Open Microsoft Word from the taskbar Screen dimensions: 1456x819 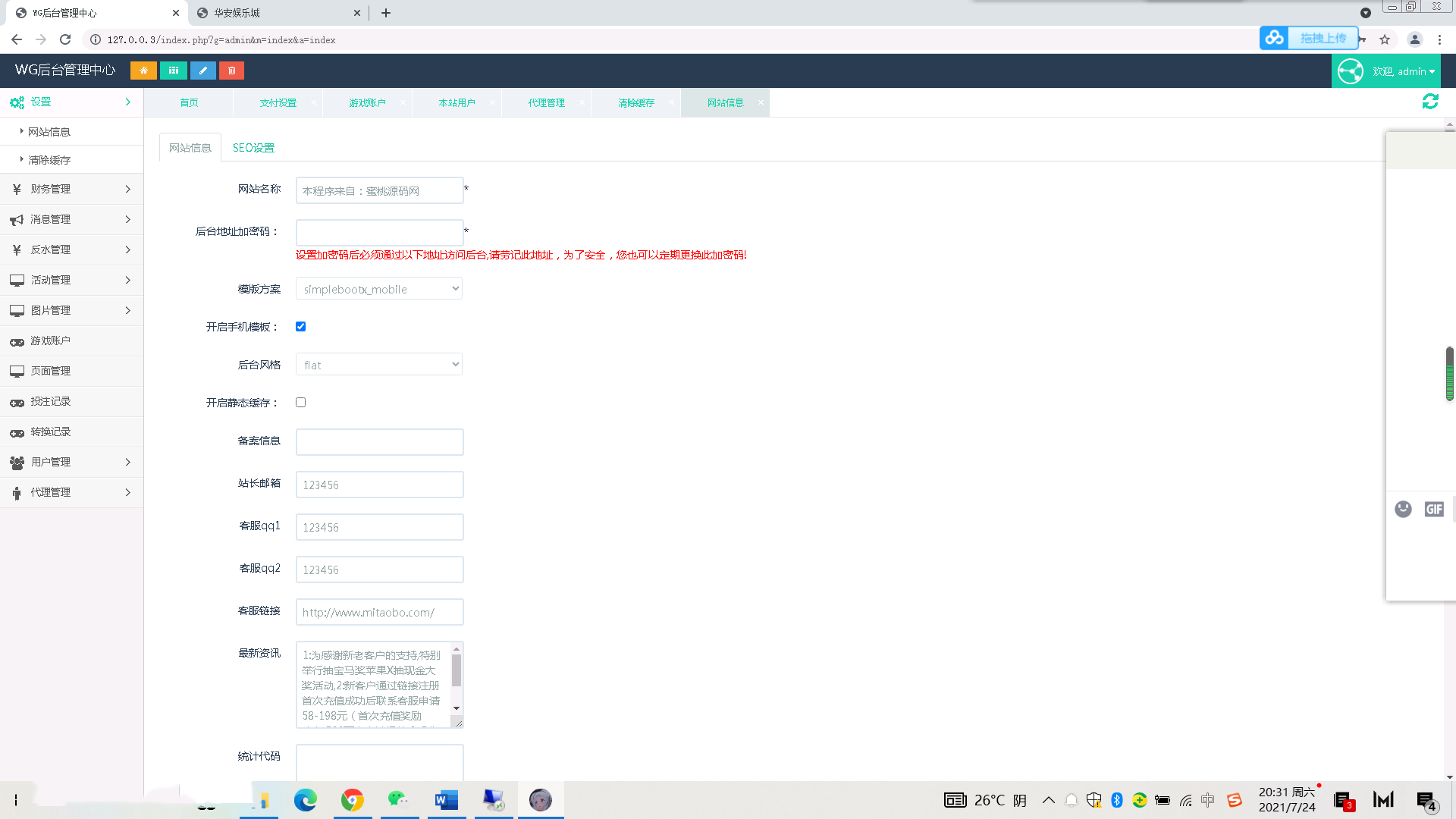pos(446,800)
